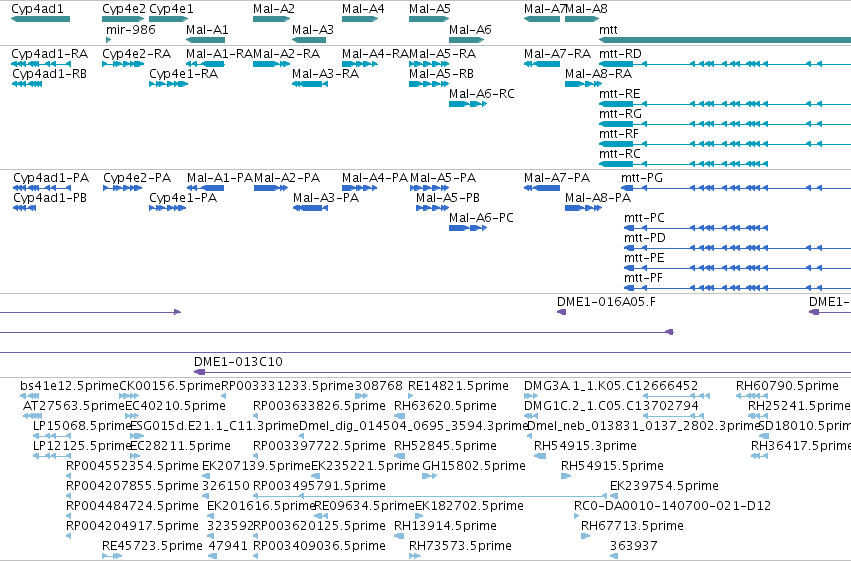
Task: Select the mtt-RG transcript
Action: pos(725,124)
